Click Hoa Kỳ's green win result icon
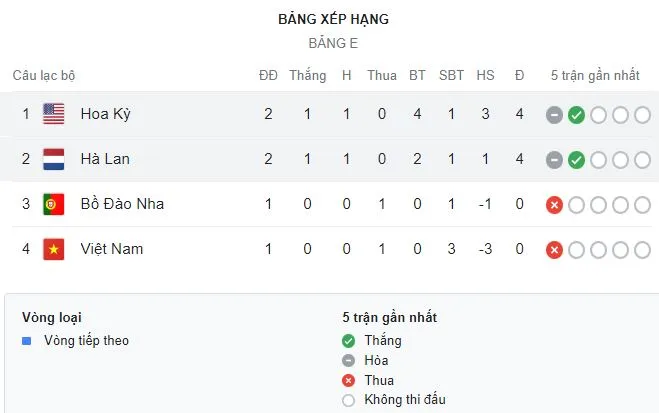Viewport: 659px width, 413px height. [x=576, y=115]
